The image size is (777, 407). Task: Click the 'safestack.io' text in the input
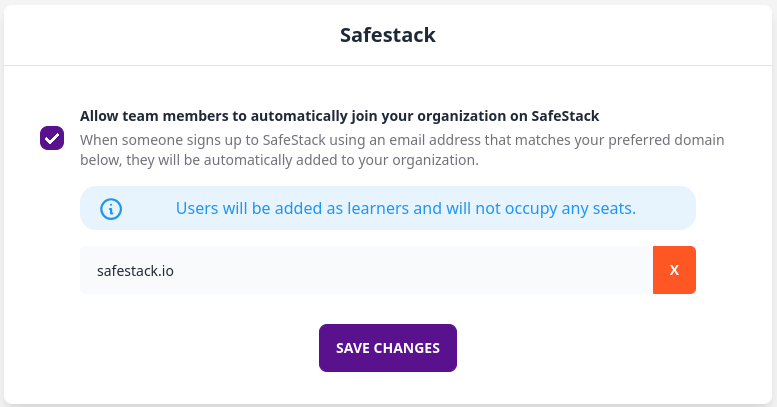135,271
